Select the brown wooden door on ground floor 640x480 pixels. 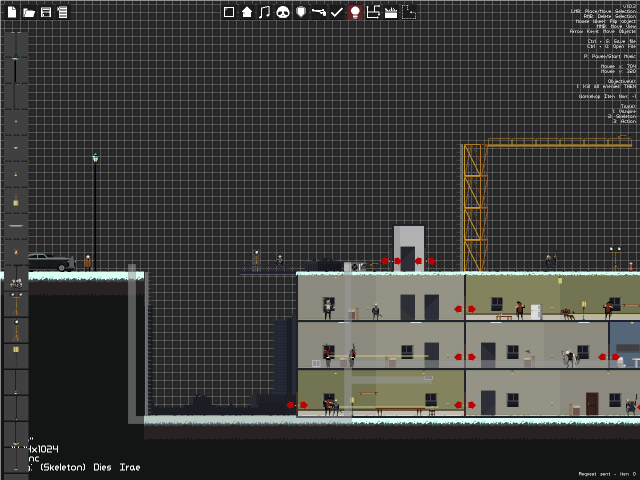click(592, 404)
